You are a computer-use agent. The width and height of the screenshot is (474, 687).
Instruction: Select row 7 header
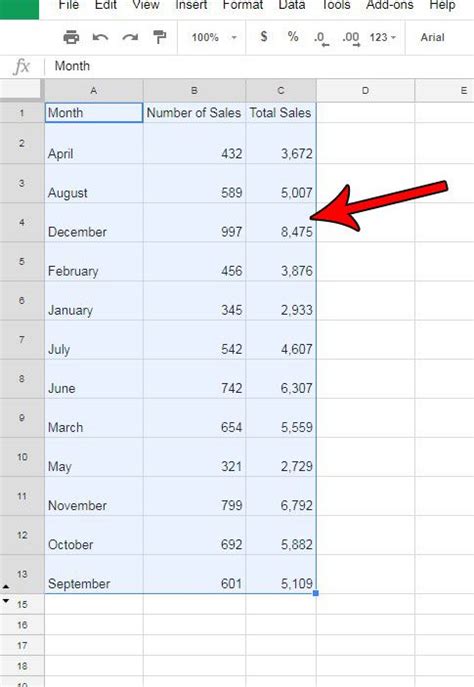(22, 340)
